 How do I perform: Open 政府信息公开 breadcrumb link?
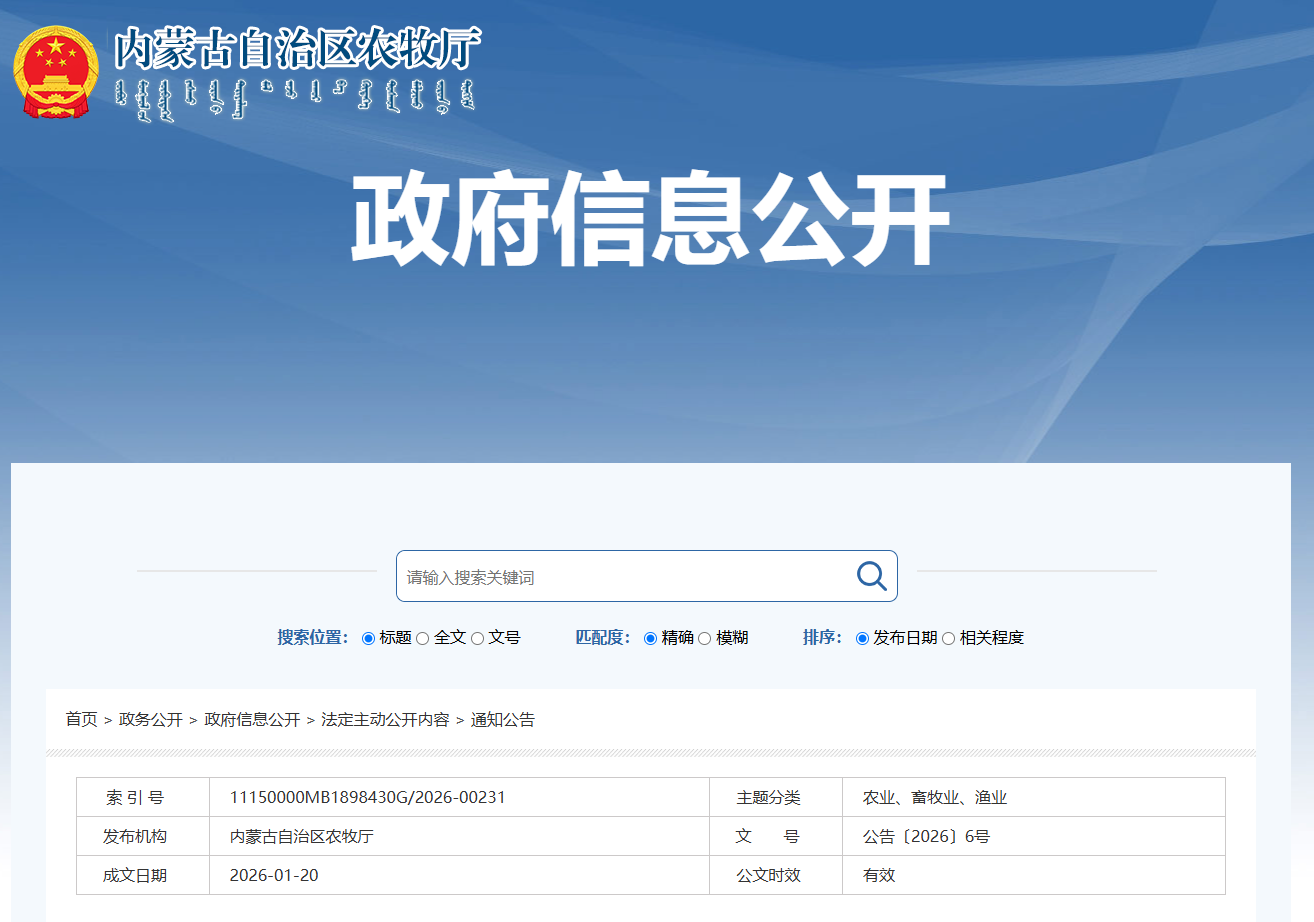[x=252, y=719]
